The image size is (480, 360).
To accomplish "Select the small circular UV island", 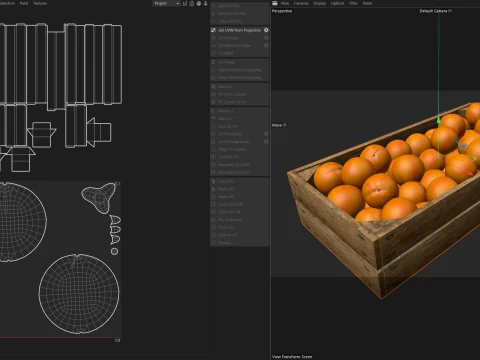I will 114,251.
